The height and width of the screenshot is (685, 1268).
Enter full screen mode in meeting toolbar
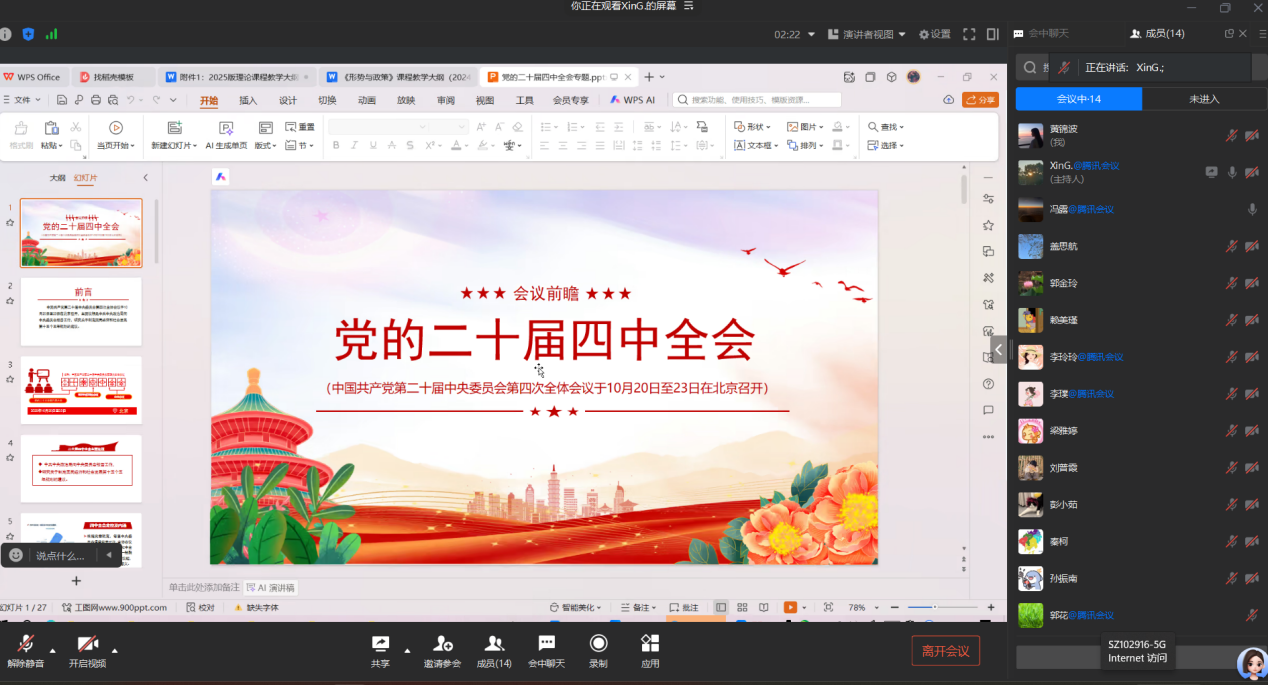click(969, 34)
